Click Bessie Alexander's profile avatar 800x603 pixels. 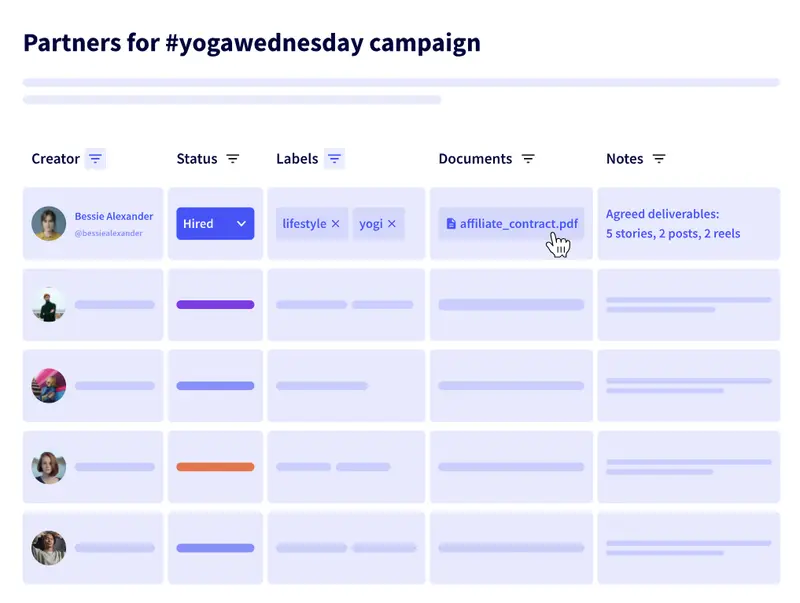(x=49, y=224)
